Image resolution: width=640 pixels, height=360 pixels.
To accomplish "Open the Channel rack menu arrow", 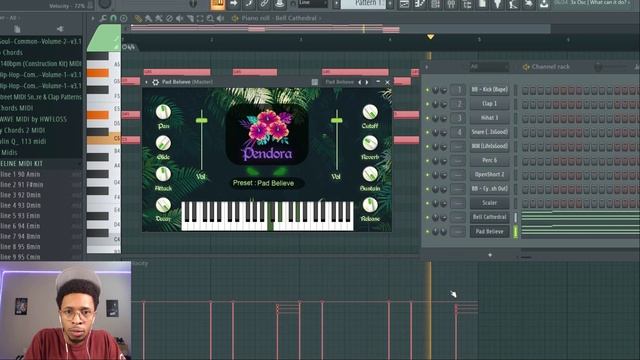I will pyautogui.click(x=427, y=67).
